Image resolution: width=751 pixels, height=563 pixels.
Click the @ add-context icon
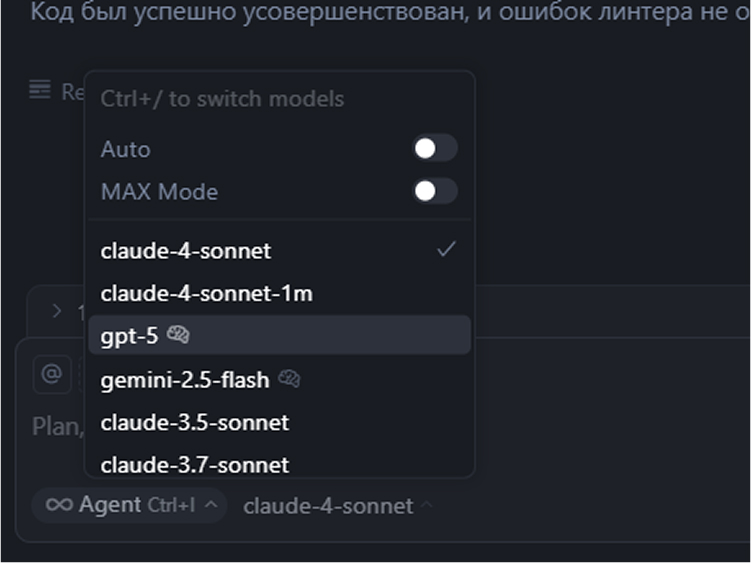click(50, 374)
